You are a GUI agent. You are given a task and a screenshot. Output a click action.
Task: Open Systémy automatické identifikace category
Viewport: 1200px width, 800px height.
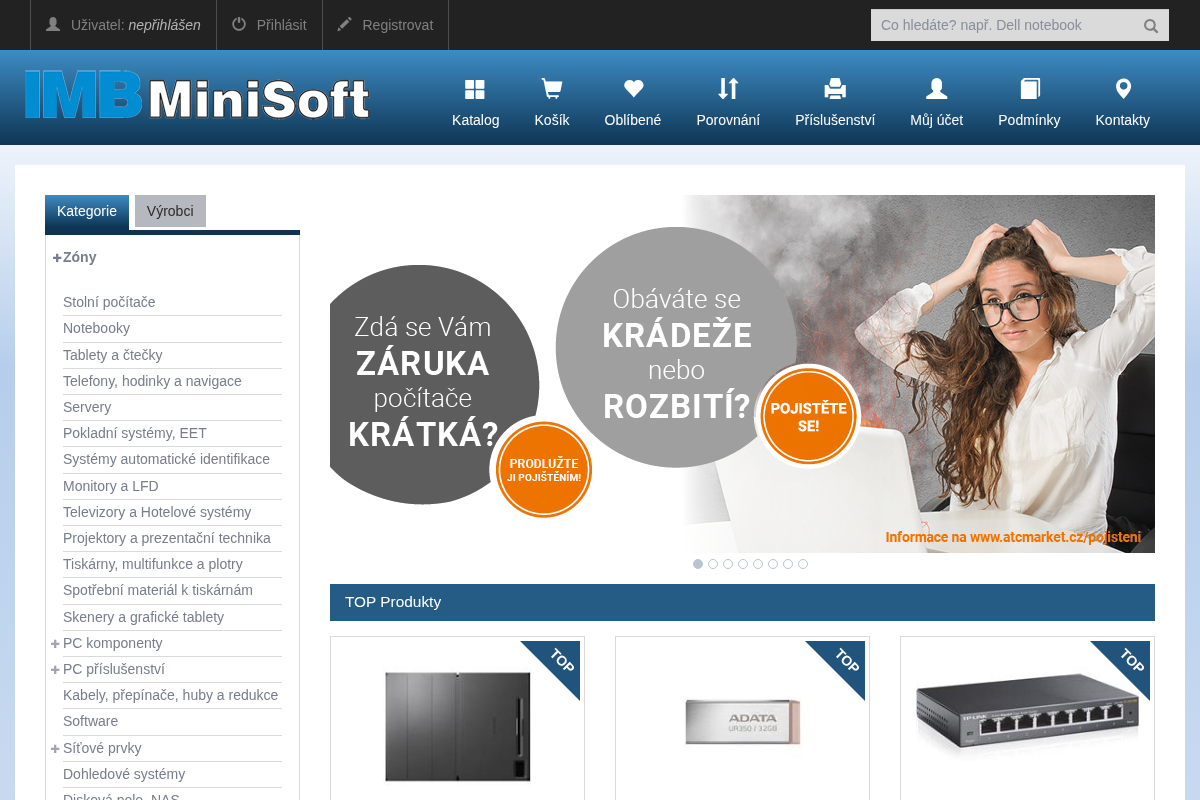tap(166, 459)
